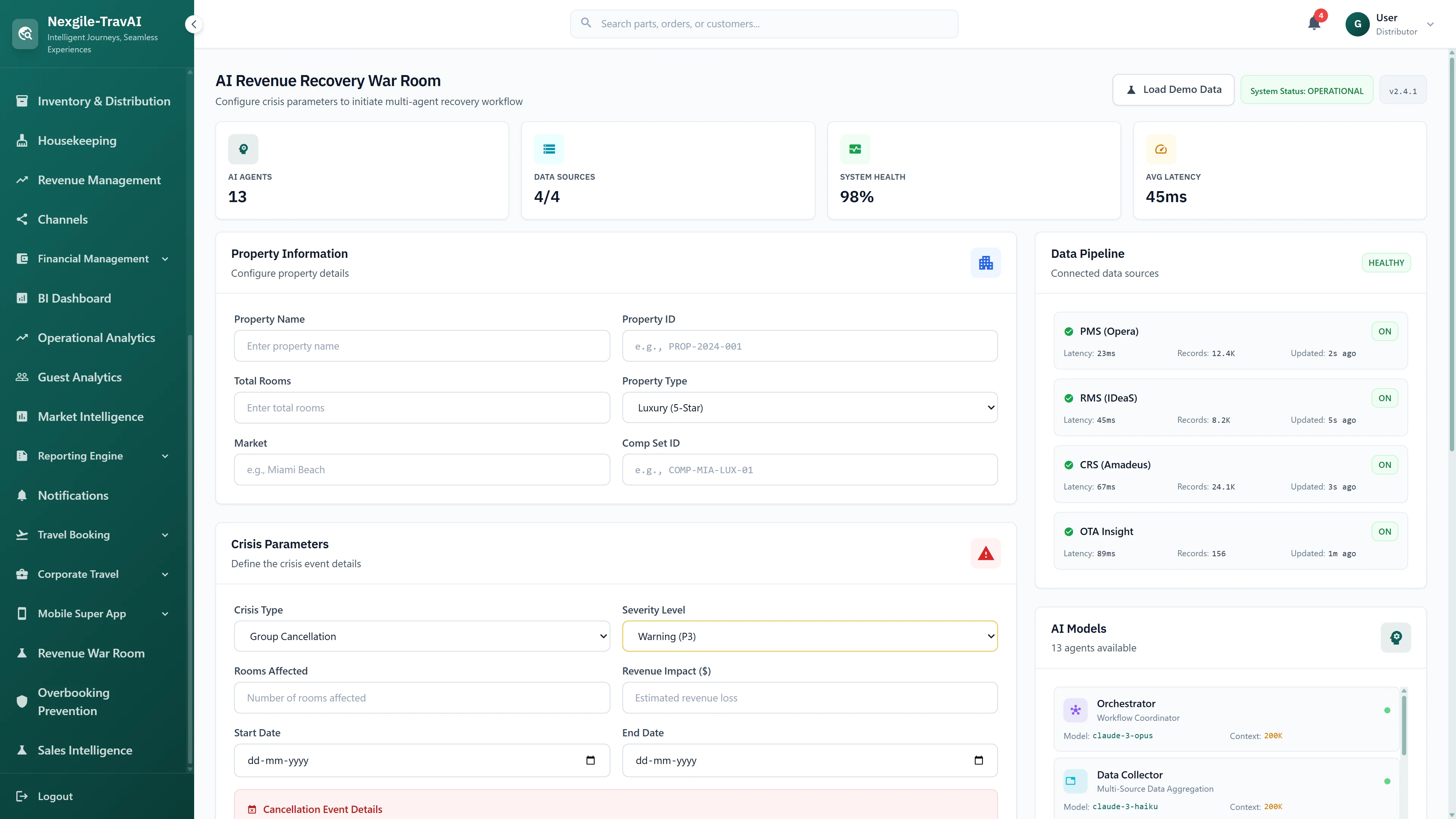Viewport: 1456px width, 819px height.
Task: Change the Severity Level dropdown
Action: (810, 636)
